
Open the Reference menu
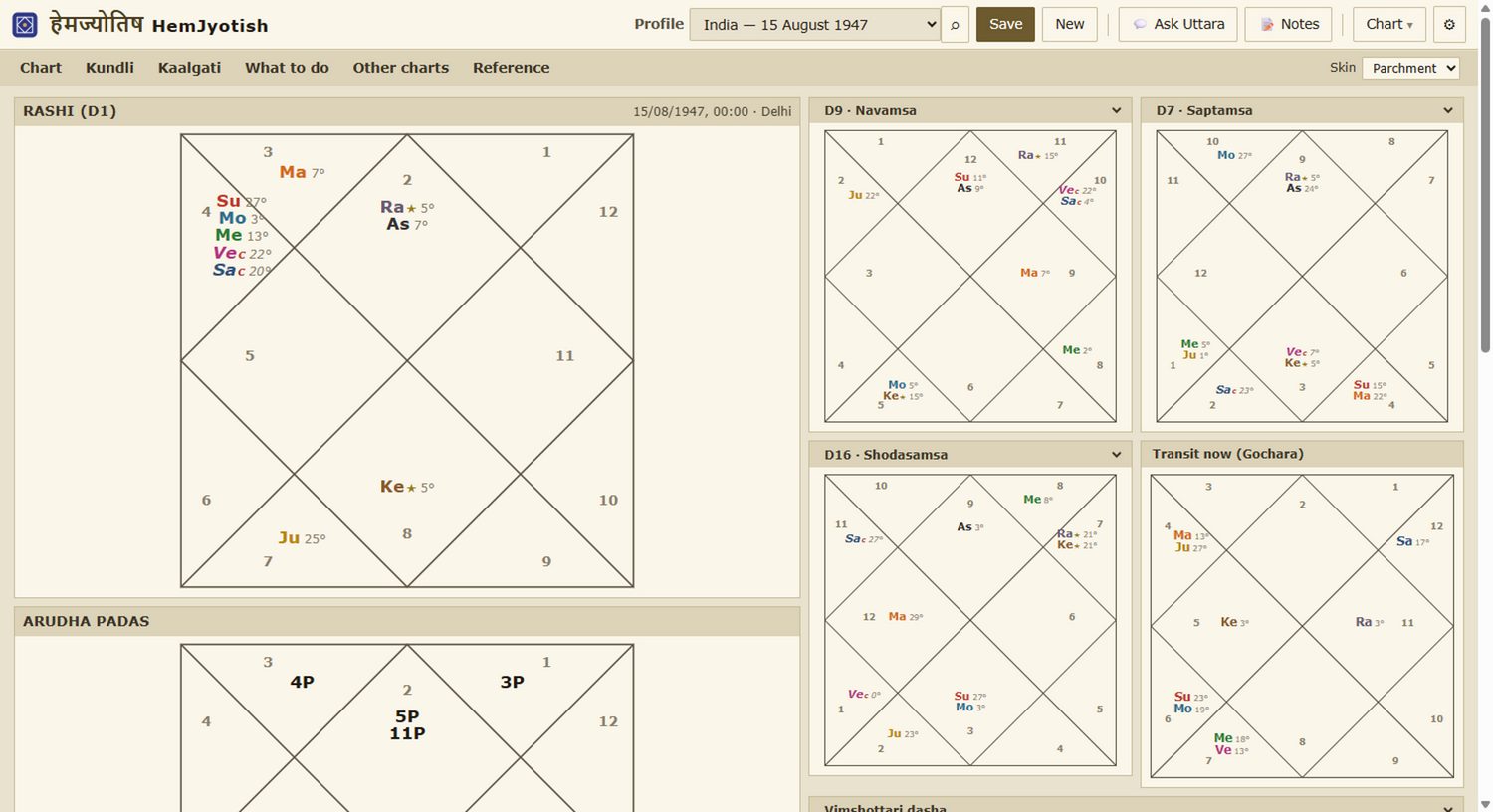tap(512, 68)
